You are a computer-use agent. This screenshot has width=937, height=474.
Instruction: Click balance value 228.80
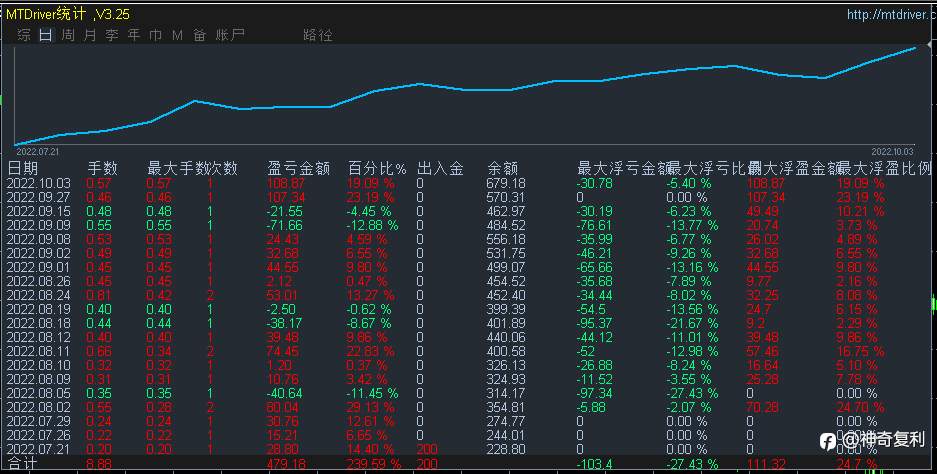(506, 449)
